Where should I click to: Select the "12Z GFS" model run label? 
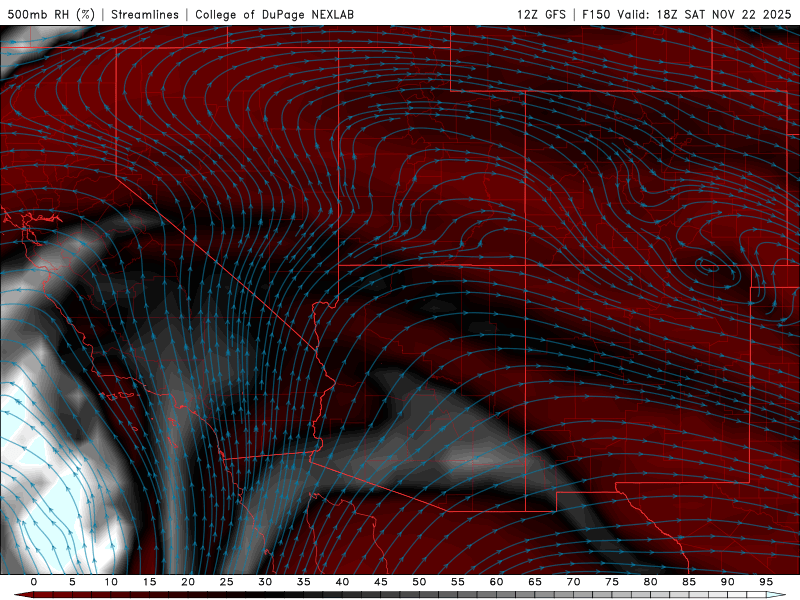pos(541,14)
